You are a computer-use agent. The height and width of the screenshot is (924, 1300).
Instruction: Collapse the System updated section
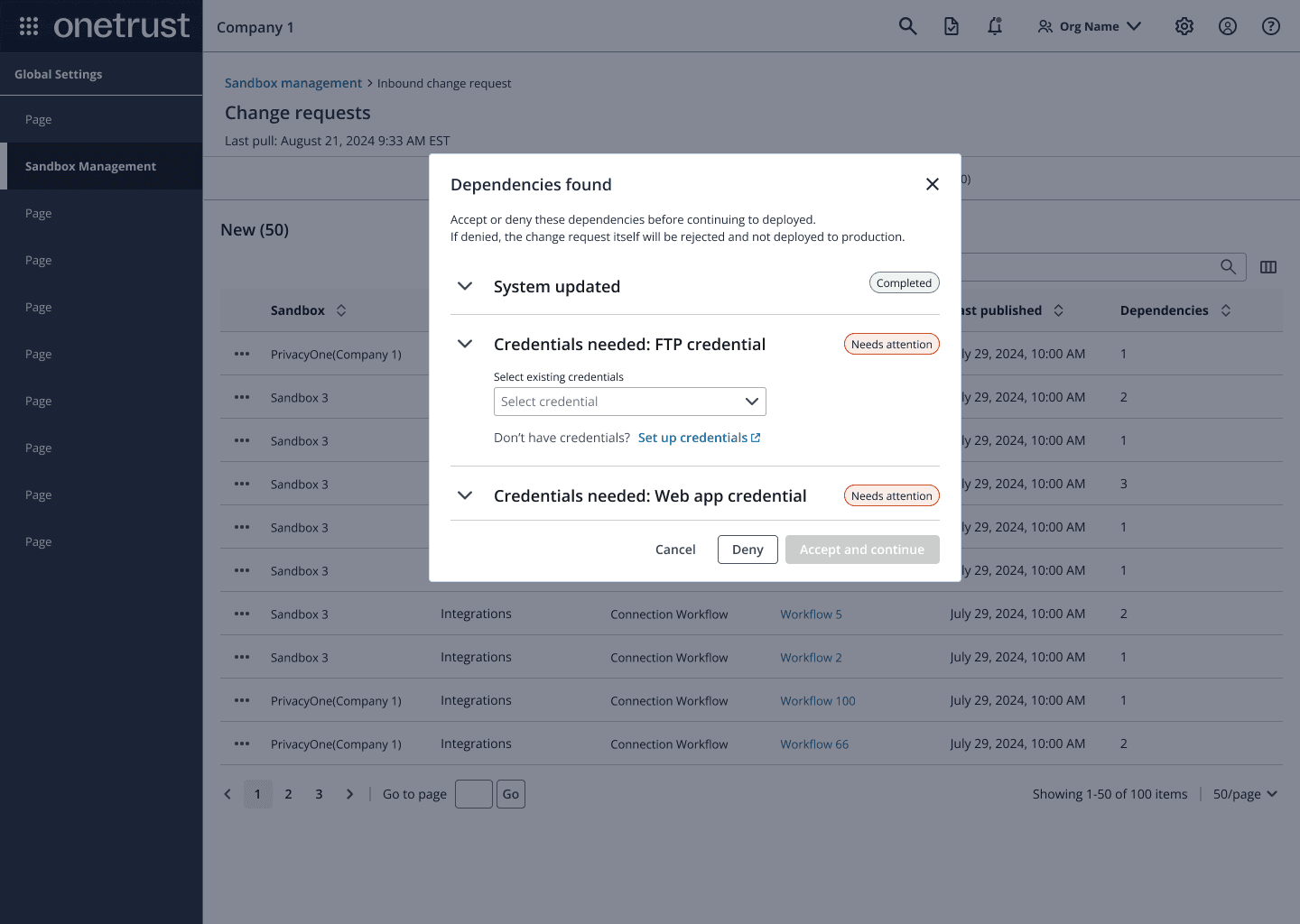click(465, 286)
